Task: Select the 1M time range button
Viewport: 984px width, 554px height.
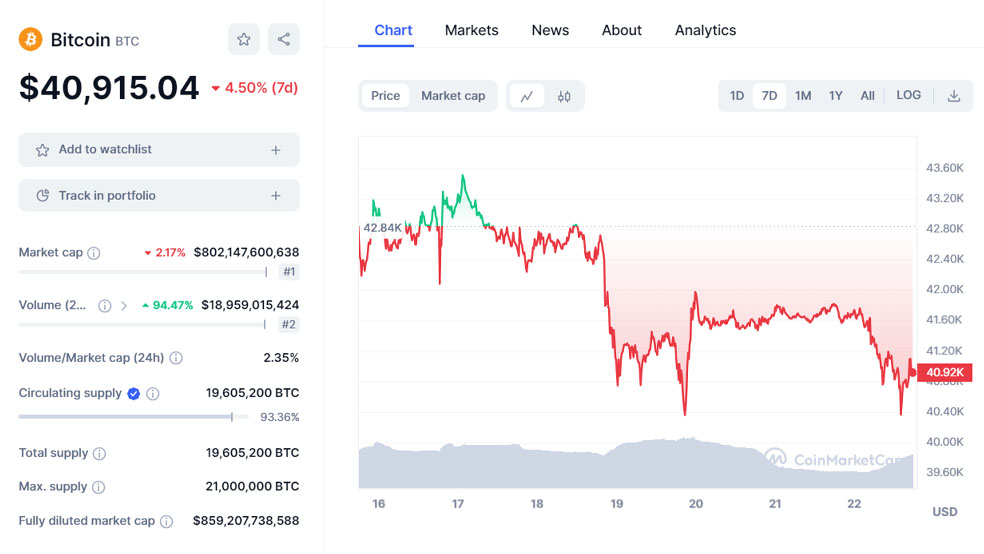Action: 803,96
